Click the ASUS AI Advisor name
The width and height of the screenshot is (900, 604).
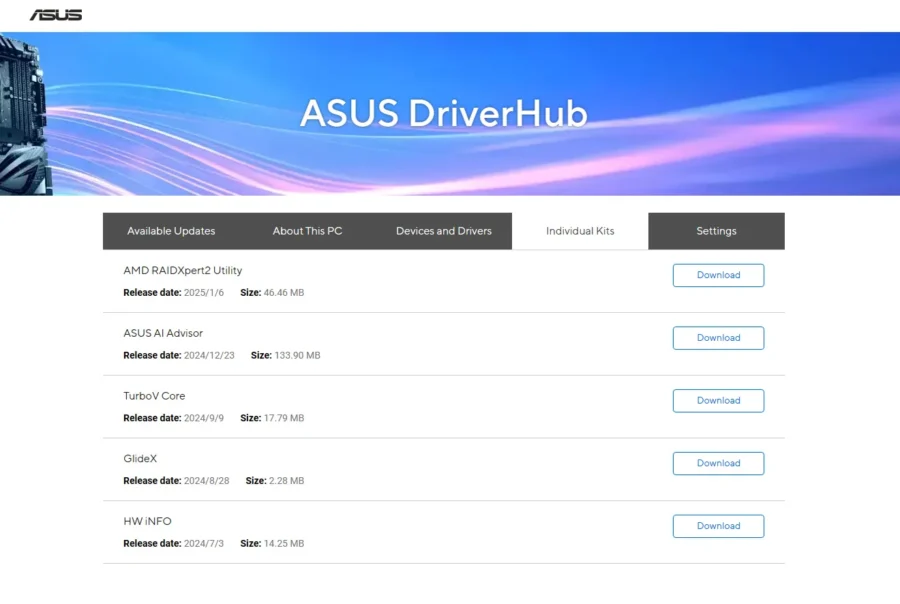click(x=163, y=333)
